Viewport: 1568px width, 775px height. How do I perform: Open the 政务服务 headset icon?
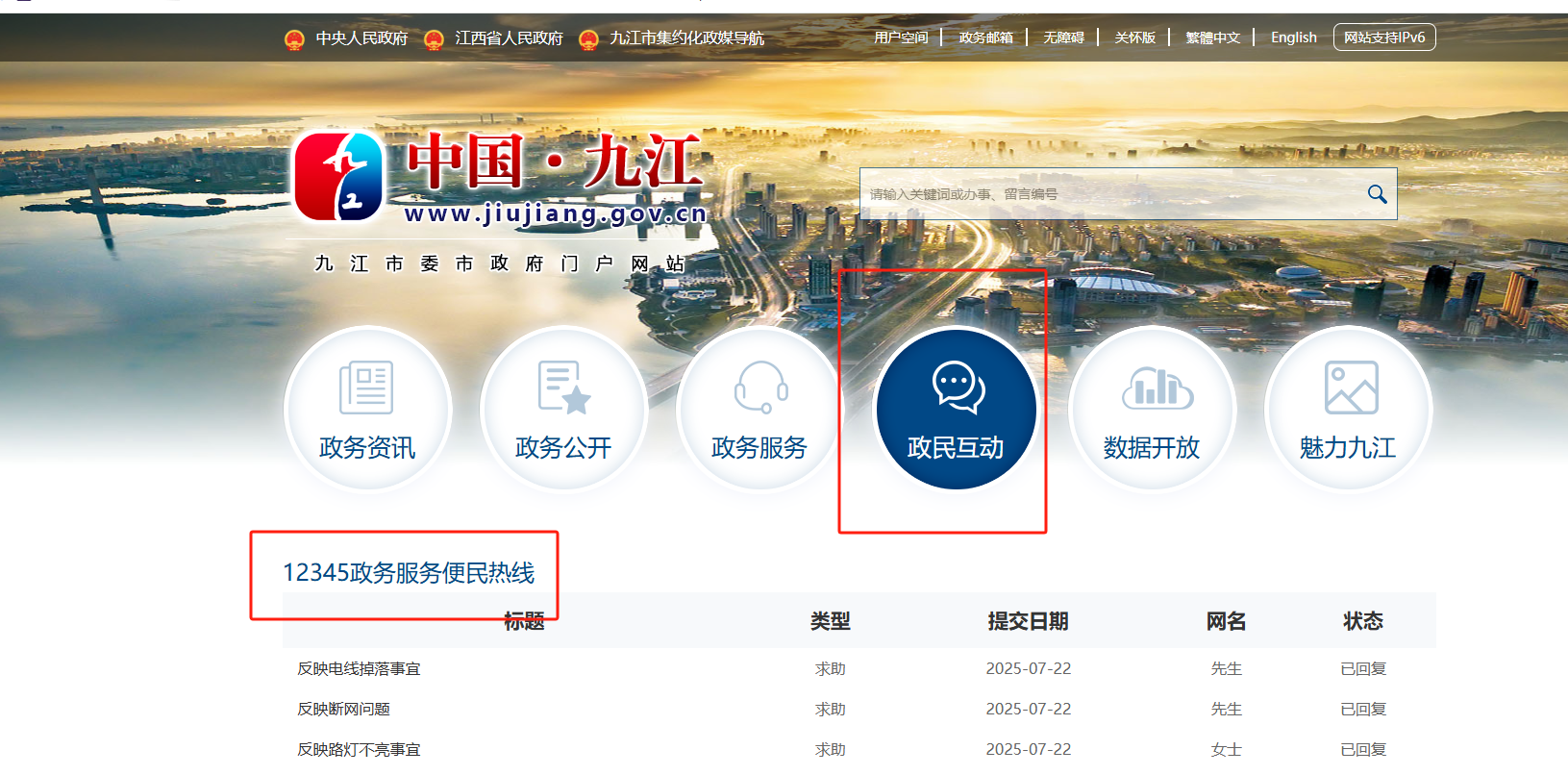pyautogui.click(x=759, y=388)
